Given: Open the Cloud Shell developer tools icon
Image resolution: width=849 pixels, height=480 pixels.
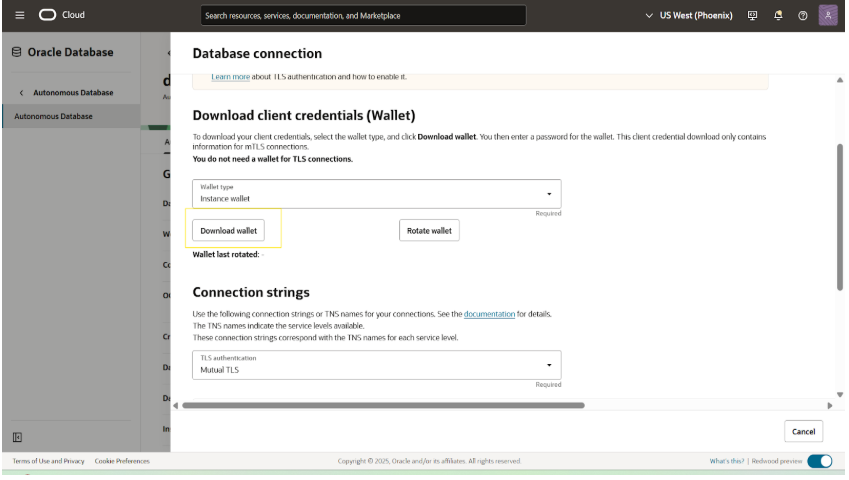Looking at the screenshot, I should pos(753,16).
